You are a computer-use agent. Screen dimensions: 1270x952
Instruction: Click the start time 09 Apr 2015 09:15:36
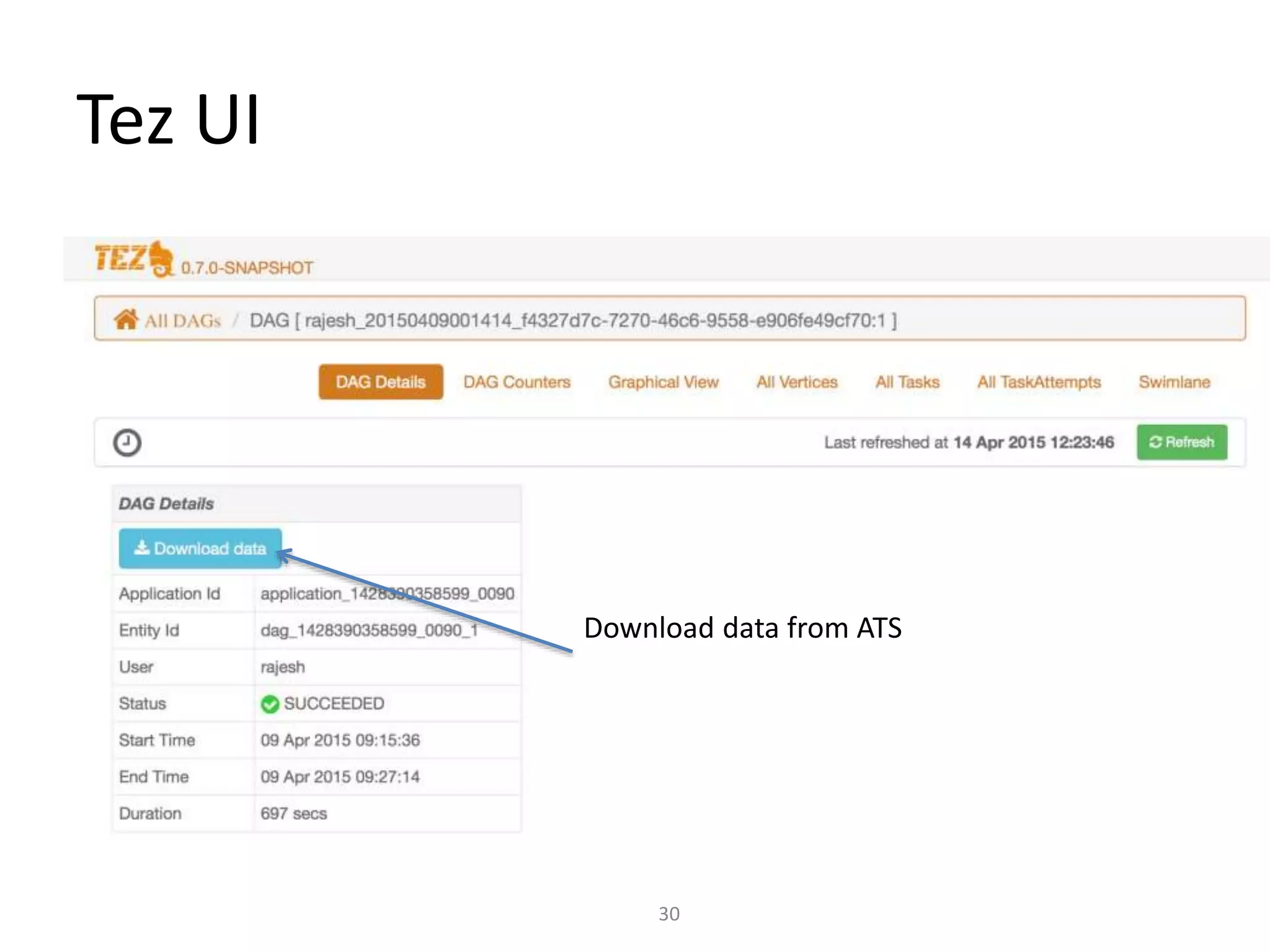pos(340,740)
